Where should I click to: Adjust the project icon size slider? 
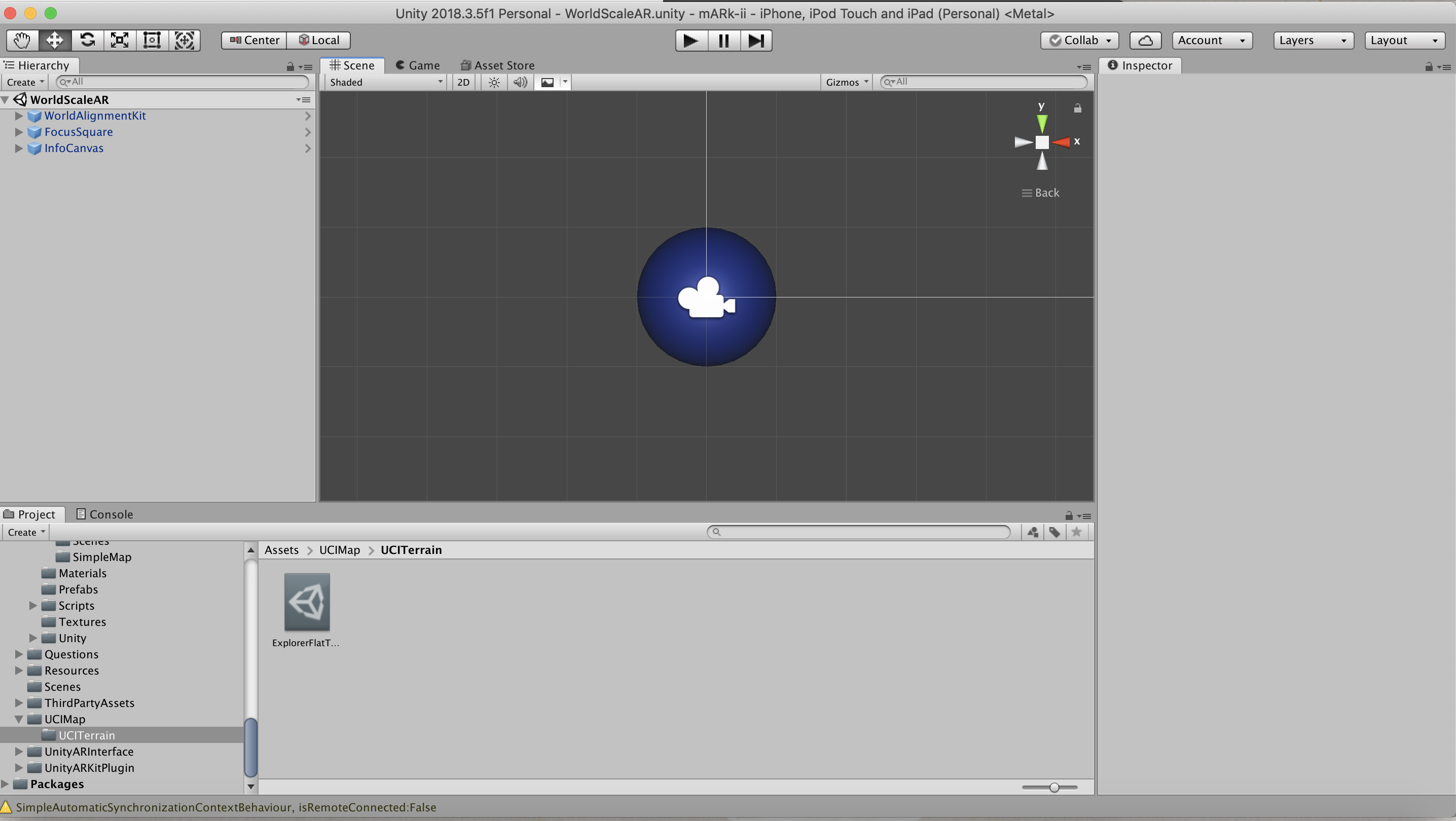1053,787
